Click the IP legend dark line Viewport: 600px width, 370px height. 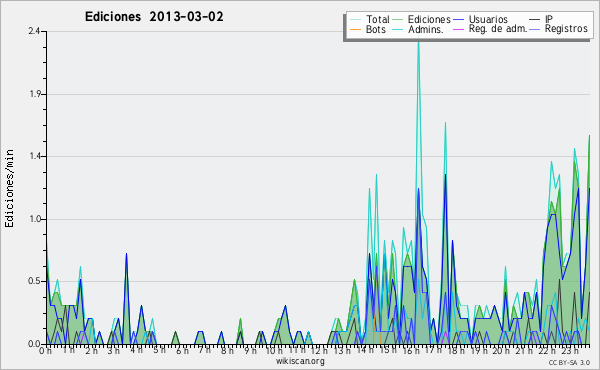pos(535,20)
